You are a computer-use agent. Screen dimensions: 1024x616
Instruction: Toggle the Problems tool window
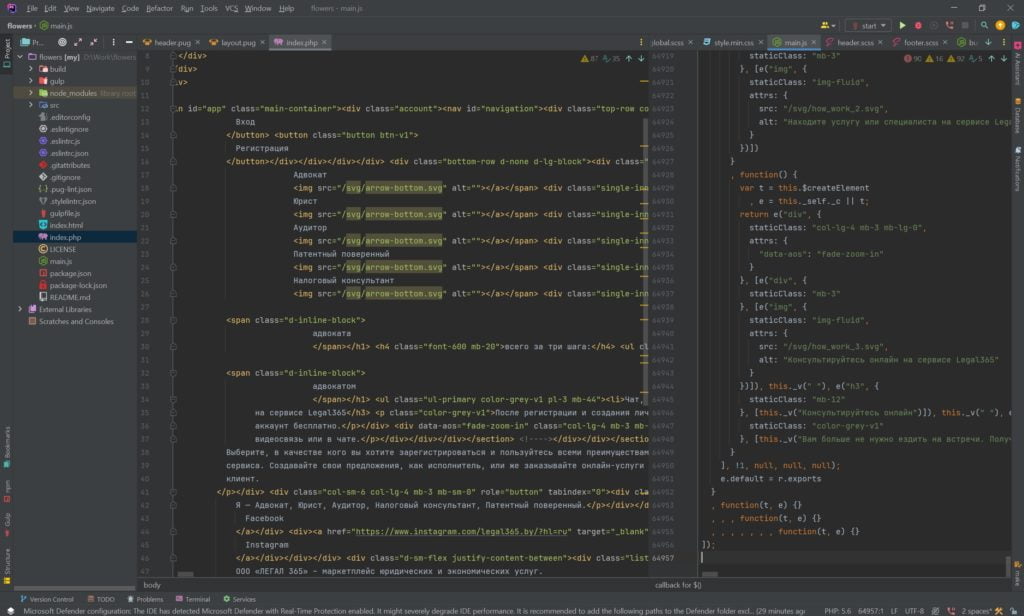tap(145, 599)
